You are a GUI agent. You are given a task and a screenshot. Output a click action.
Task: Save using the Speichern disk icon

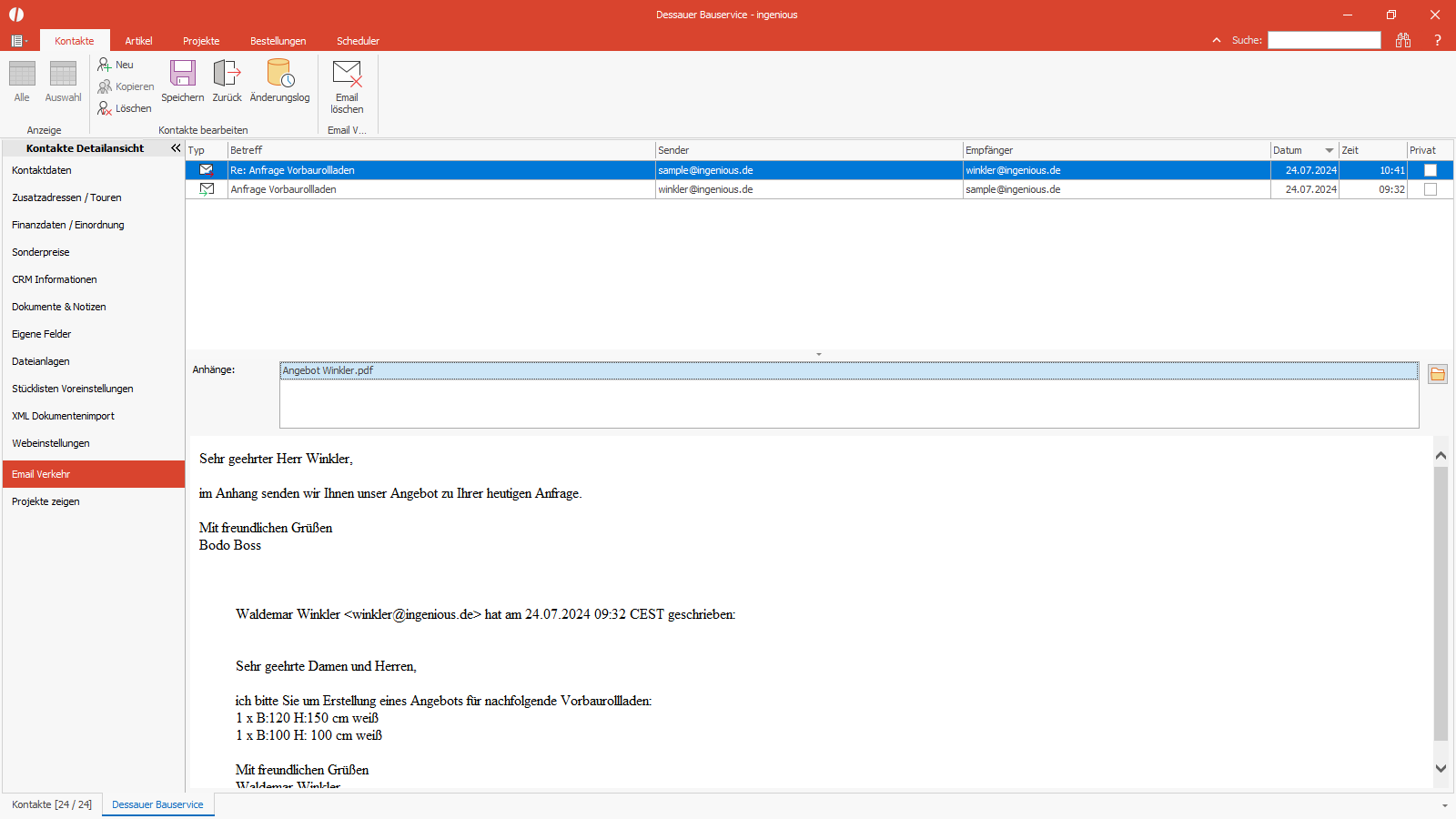183,73
